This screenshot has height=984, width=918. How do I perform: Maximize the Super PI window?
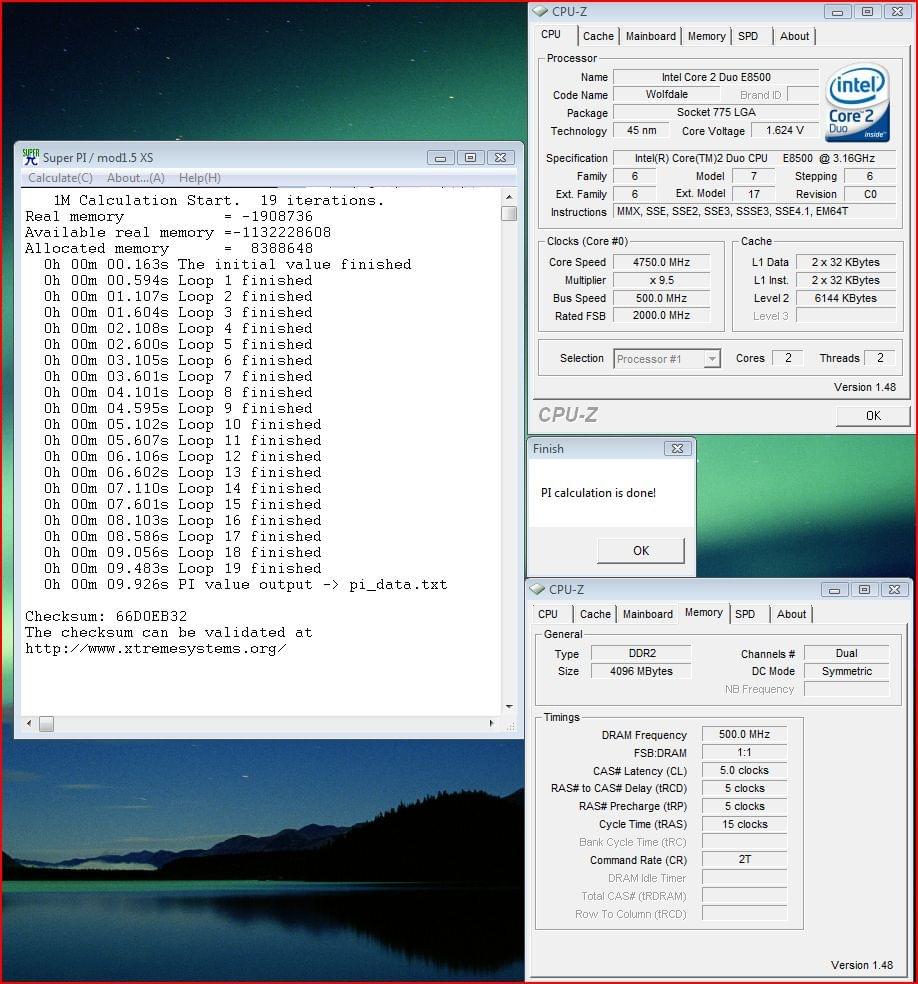(x=471, y=158)
